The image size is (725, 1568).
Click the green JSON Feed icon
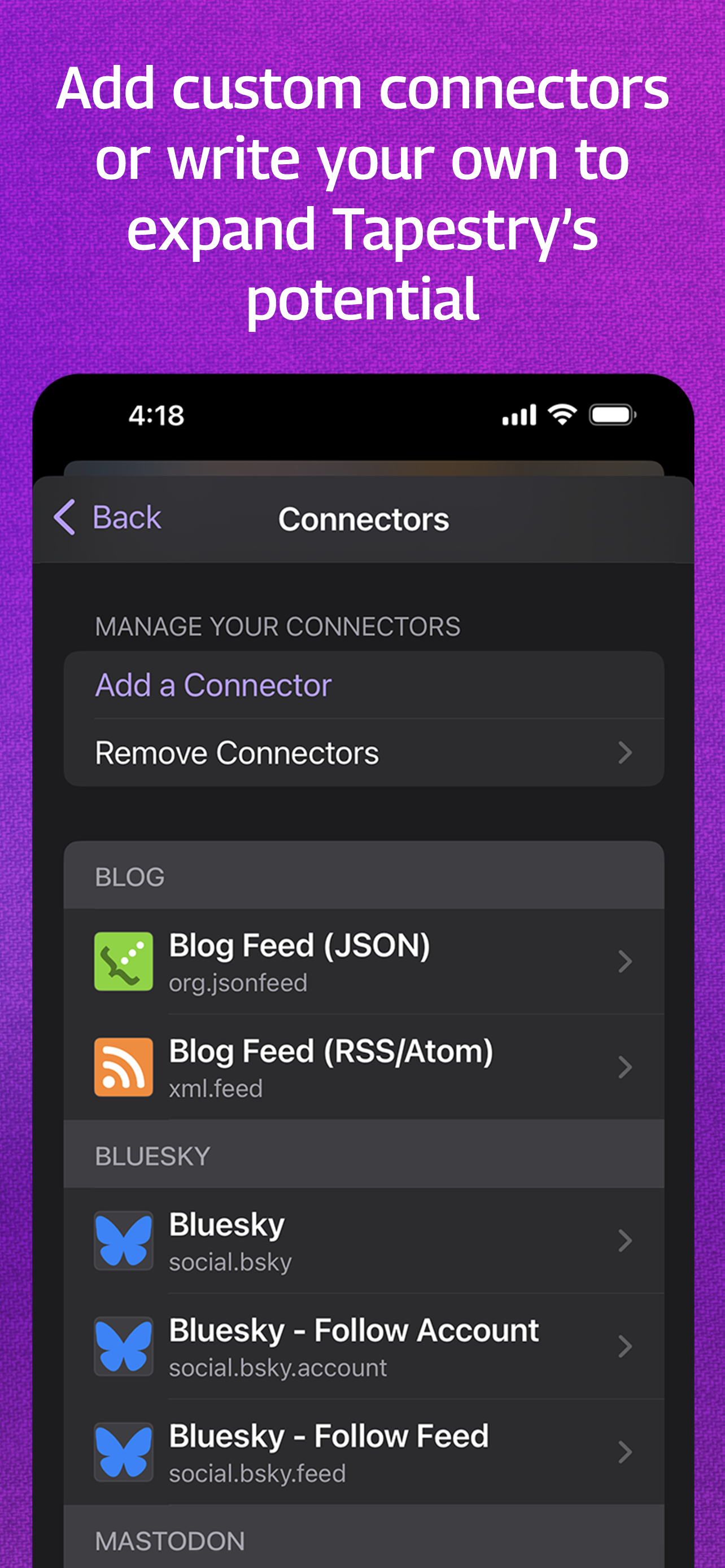(x=124, y=962)
